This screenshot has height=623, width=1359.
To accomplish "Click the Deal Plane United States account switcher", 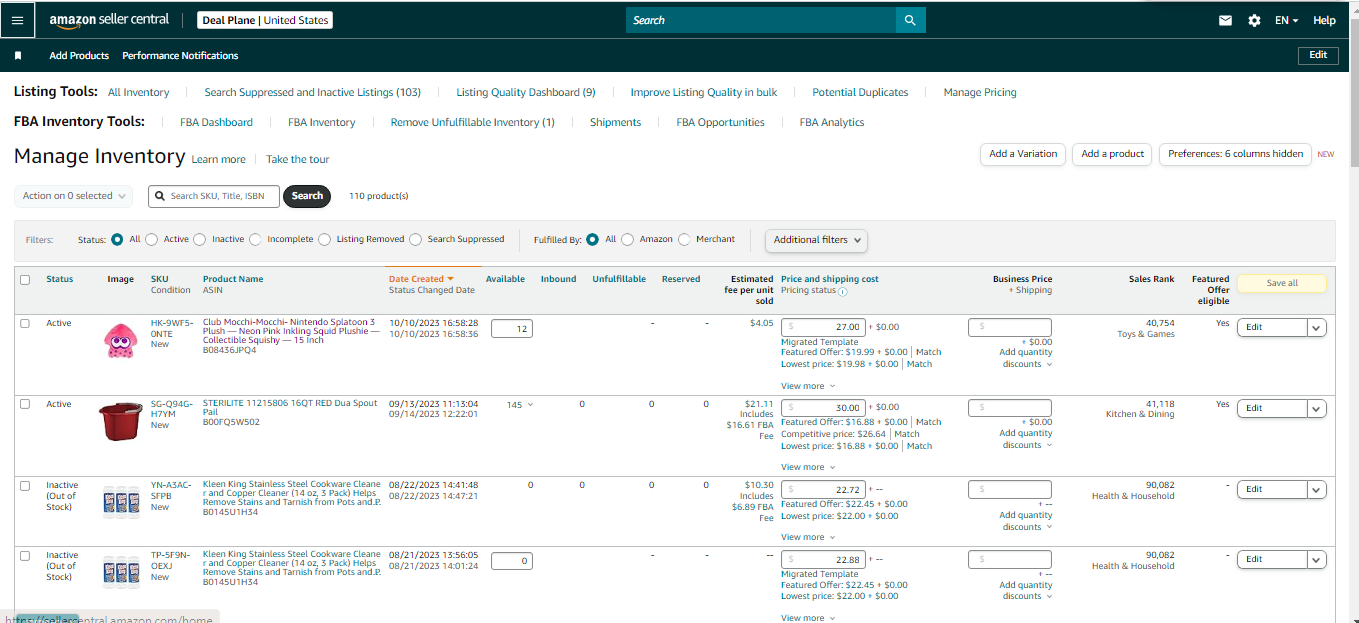I will [x=264, y=20].
